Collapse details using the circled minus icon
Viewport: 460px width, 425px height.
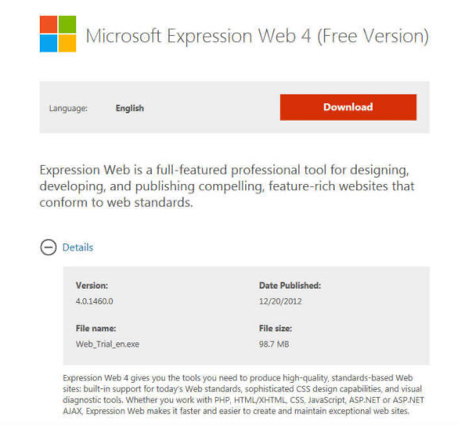[x=48, y=248]
